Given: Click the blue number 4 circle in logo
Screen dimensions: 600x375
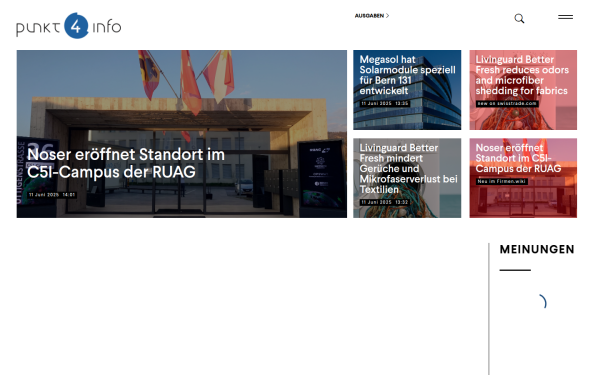Looking at the screenshot, I should click(77, 26).
